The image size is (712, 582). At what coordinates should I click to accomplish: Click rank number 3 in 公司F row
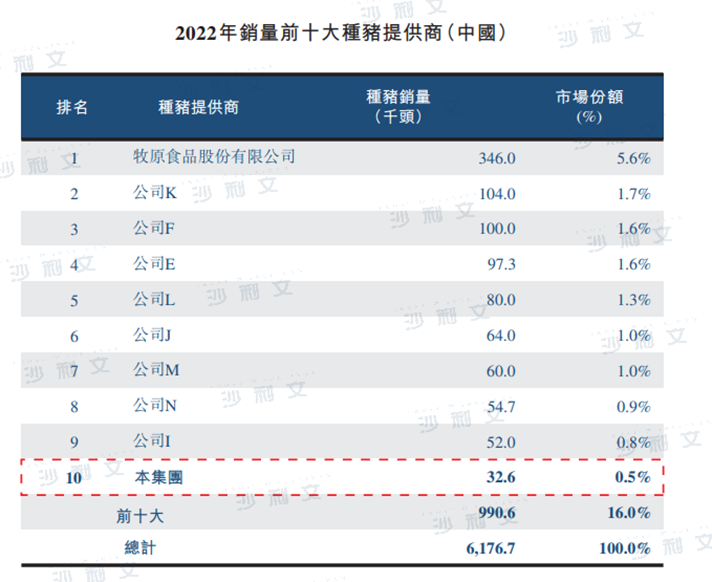tap(74, 230)
